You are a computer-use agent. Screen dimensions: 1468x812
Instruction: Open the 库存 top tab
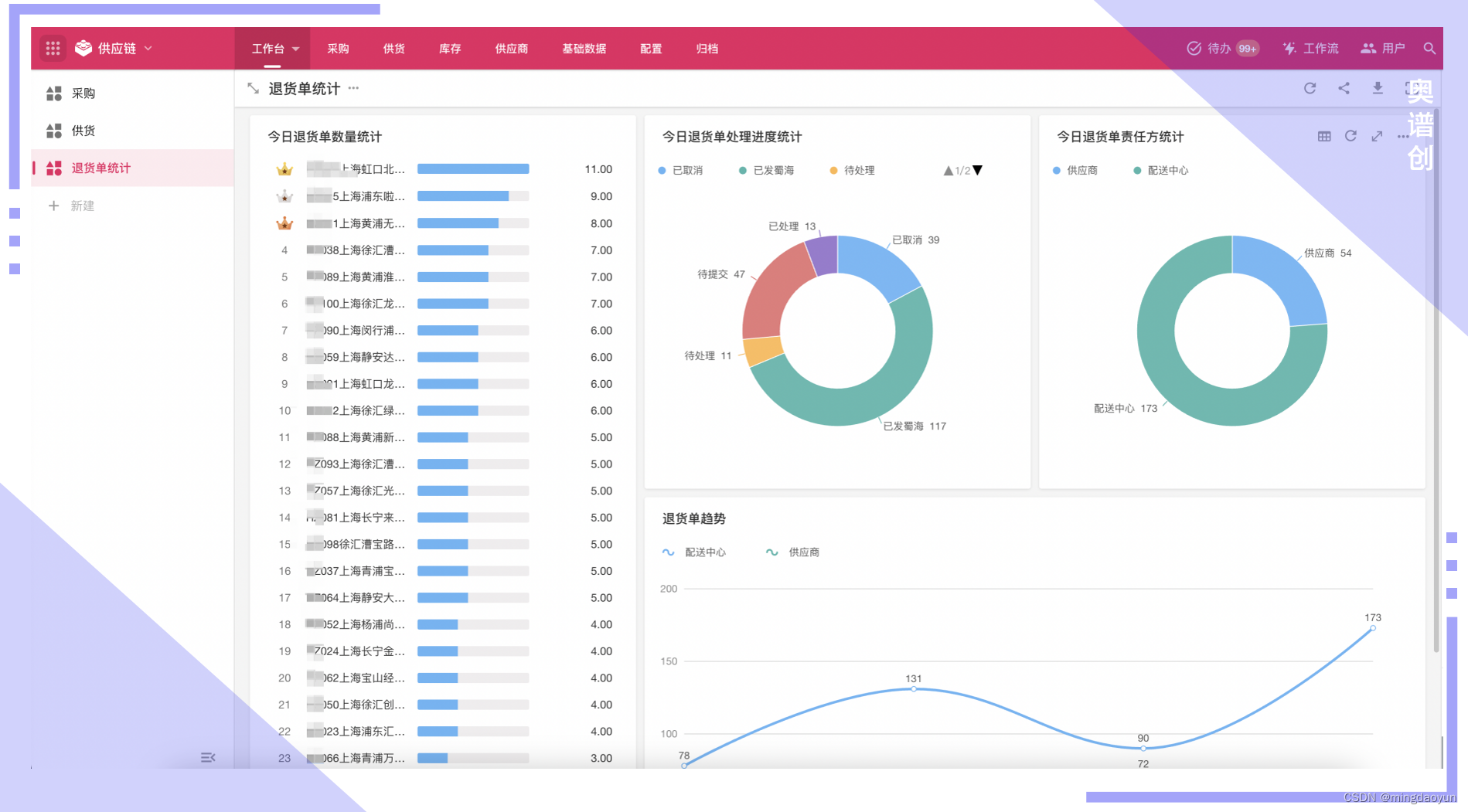click(450, 49)
